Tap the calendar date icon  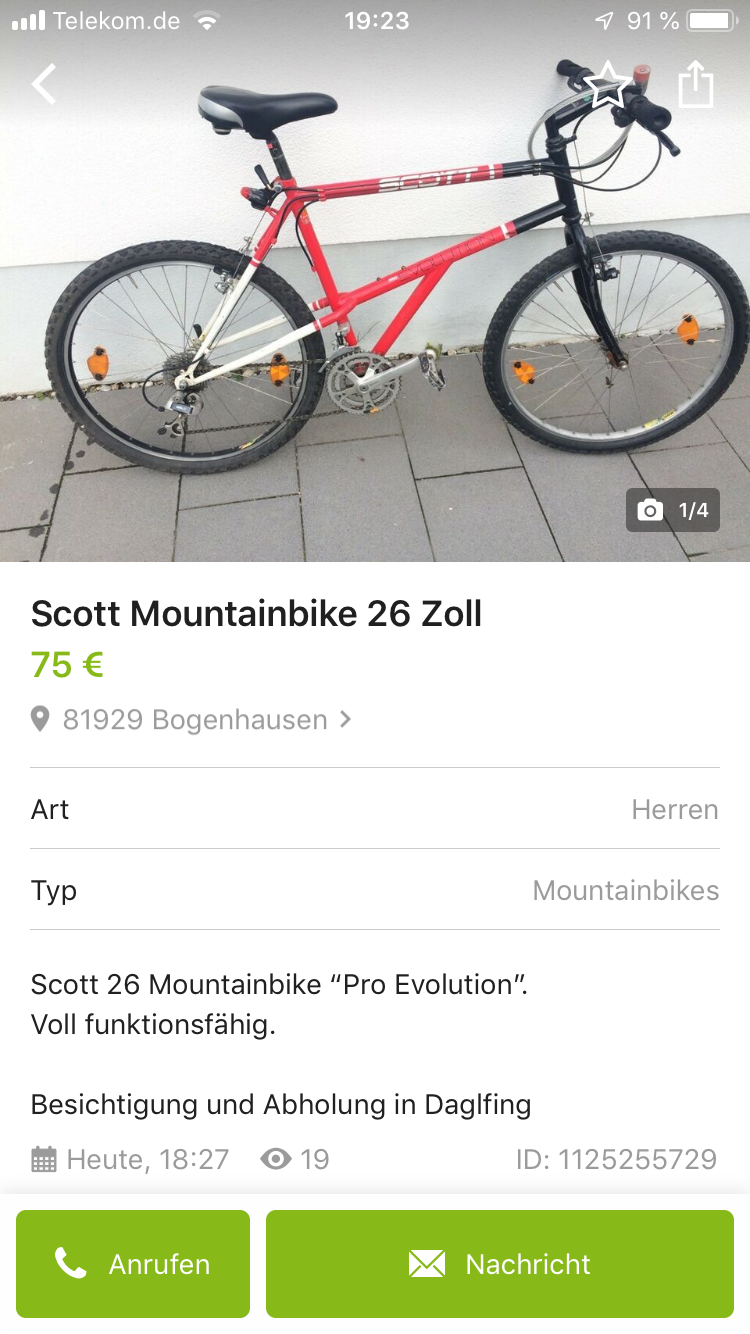pyautogui.click(x=44, y=1160)
